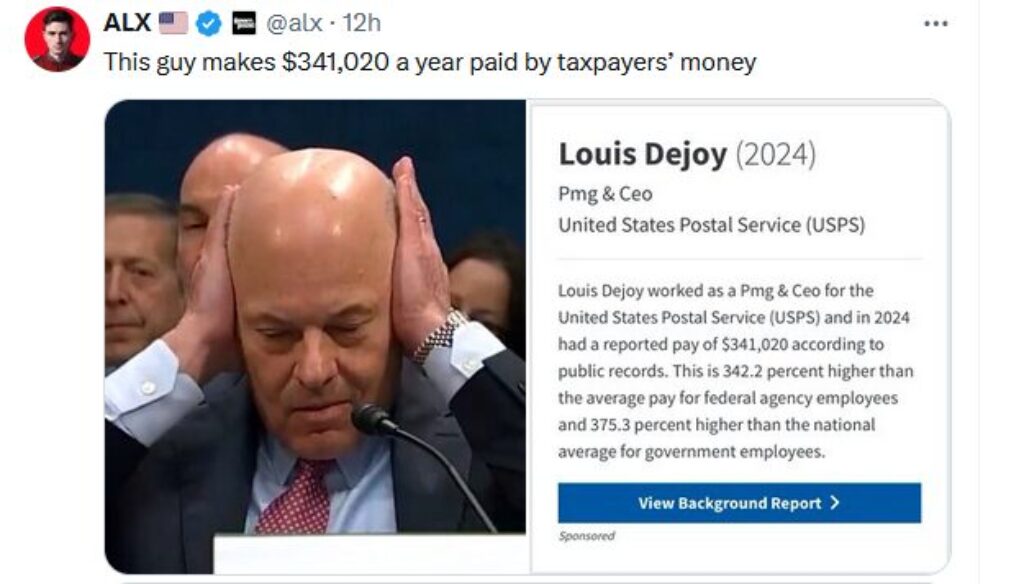
Task: Click United States Postal Service (USPS) line
Action: tap(711, 225)
